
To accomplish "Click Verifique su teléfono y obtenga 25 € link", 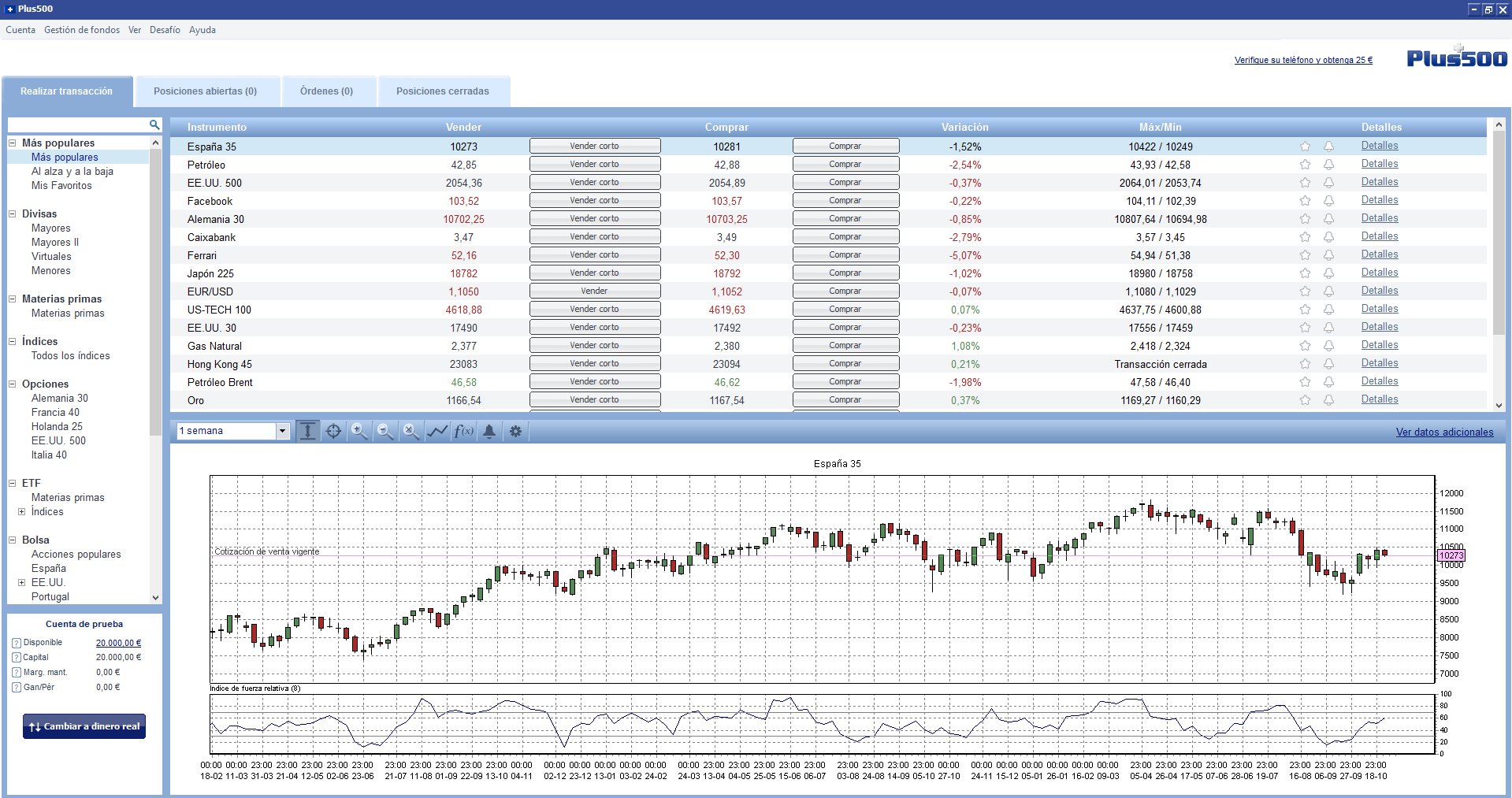I will [1303, 60].
